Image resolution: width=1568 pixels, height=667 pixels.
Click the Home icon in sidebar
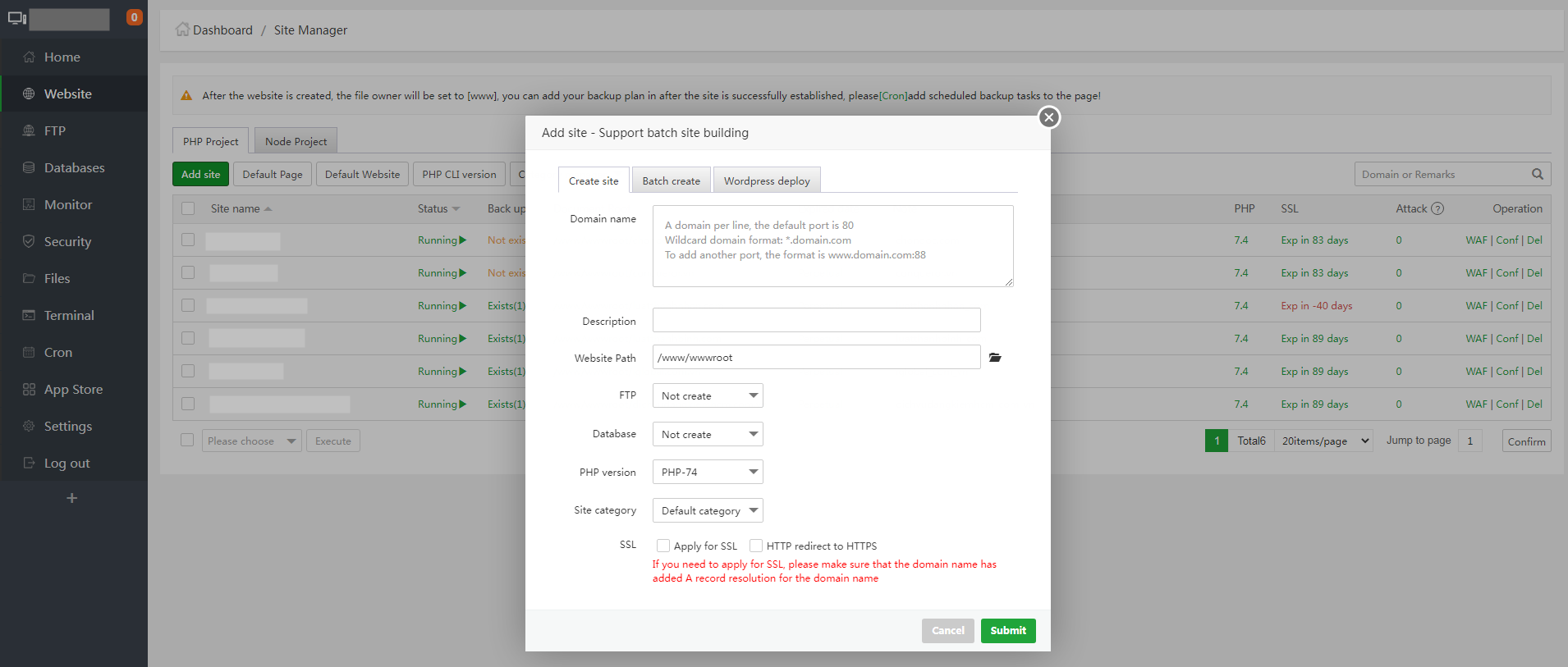[x=29, y=57]
